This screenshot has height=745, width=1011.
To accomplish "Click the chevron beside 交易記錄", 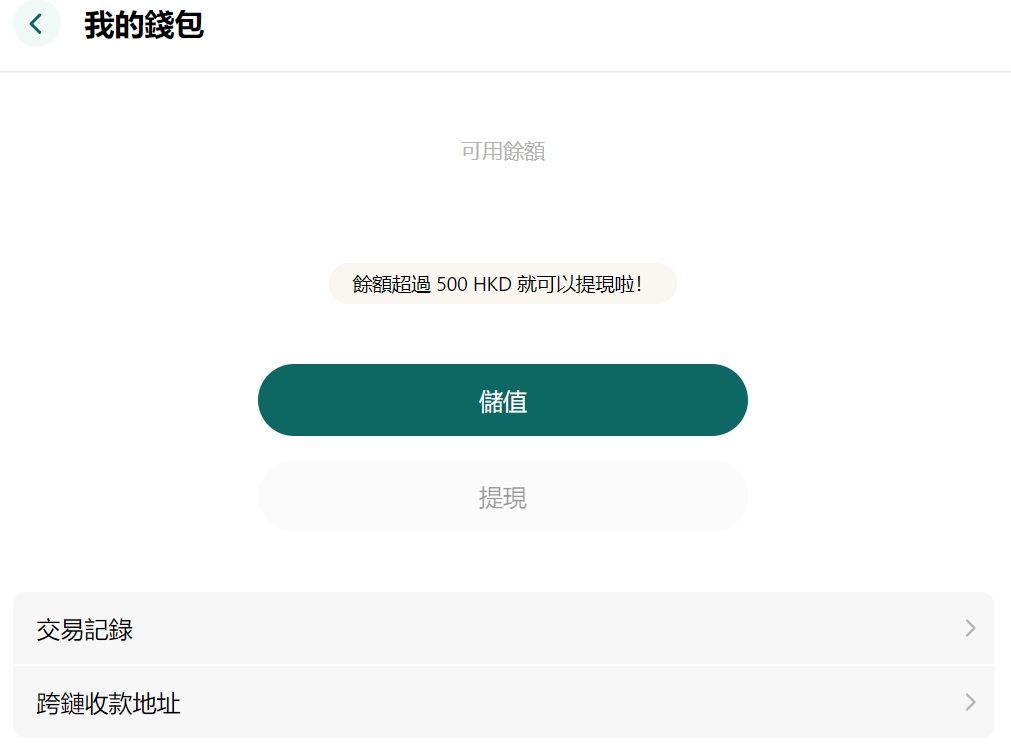I will click(970, 628).
